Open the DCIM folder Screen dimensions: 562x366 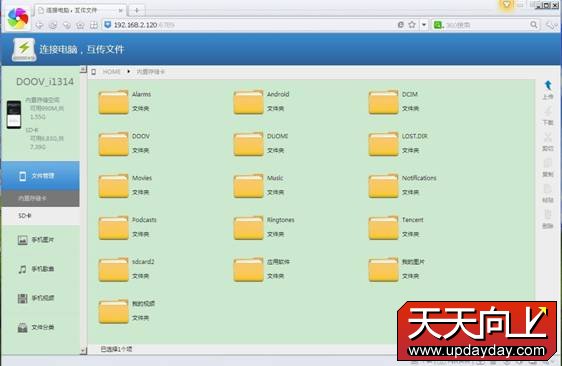[394, 102]
